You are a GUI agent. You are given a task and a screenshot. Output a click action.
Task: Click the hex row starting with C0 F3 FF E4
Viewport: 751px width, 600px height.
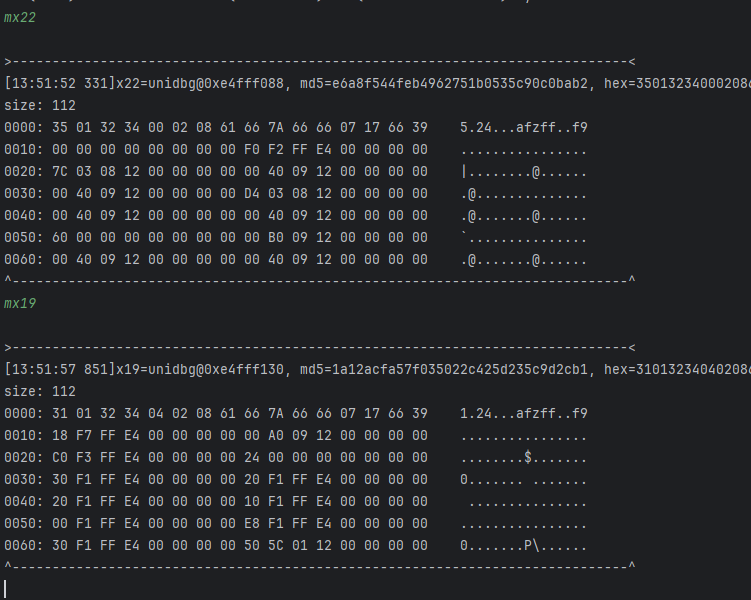click(238, 457)
